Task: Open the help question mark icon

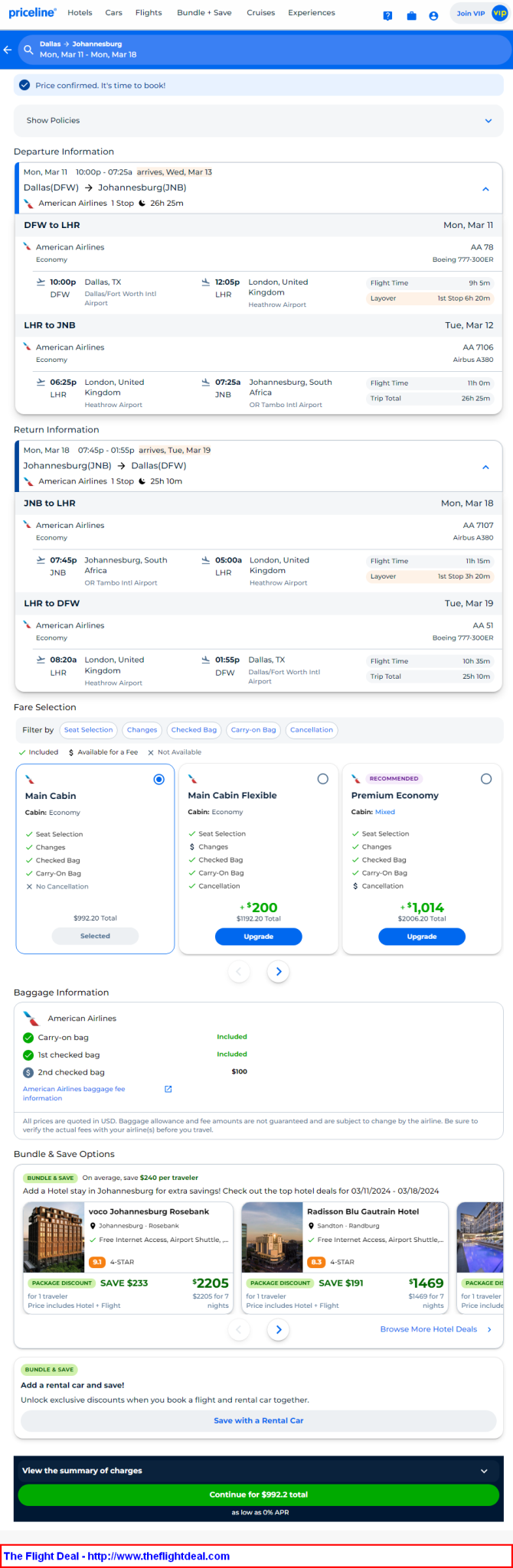Action: [388, 15]
